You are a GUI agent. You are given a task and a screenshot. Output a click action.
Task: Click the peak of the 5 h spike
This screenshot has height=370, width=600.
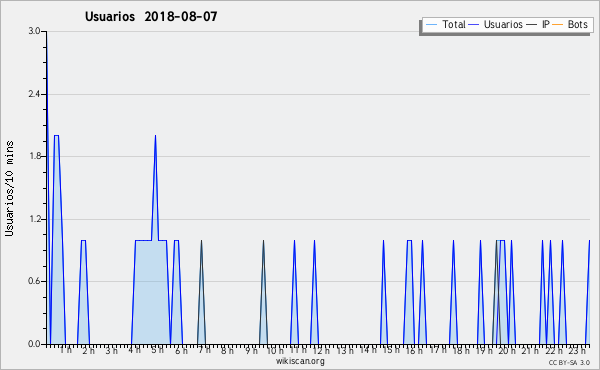(155, 136)
